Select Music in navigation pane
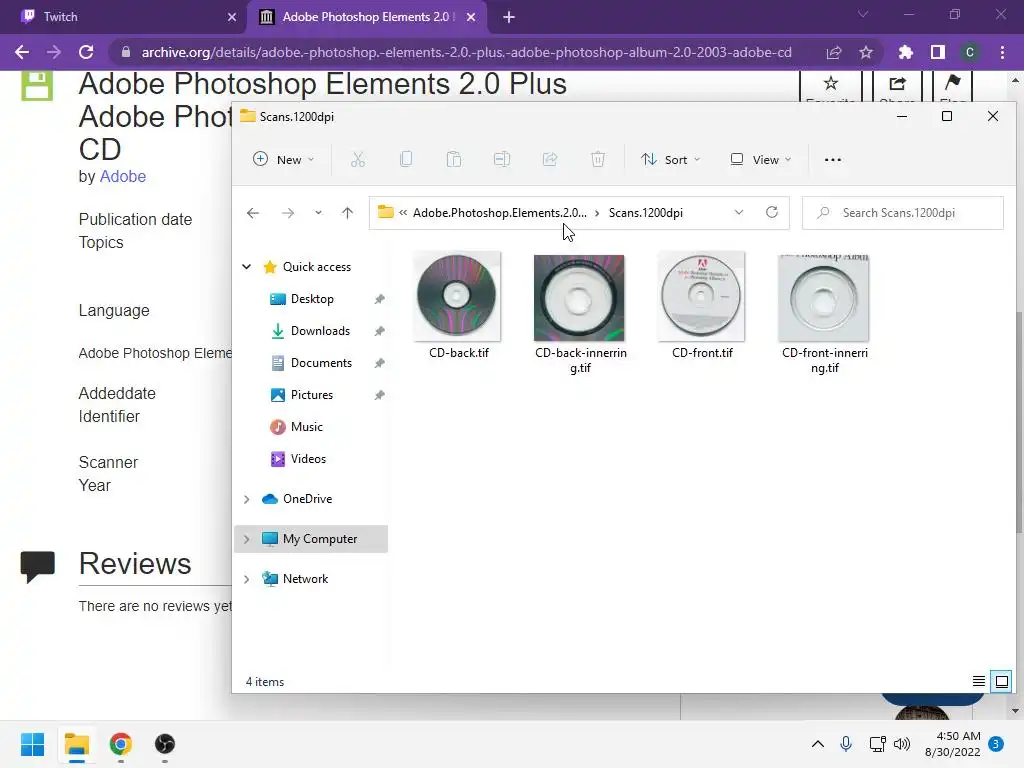 tap(307, 426)
